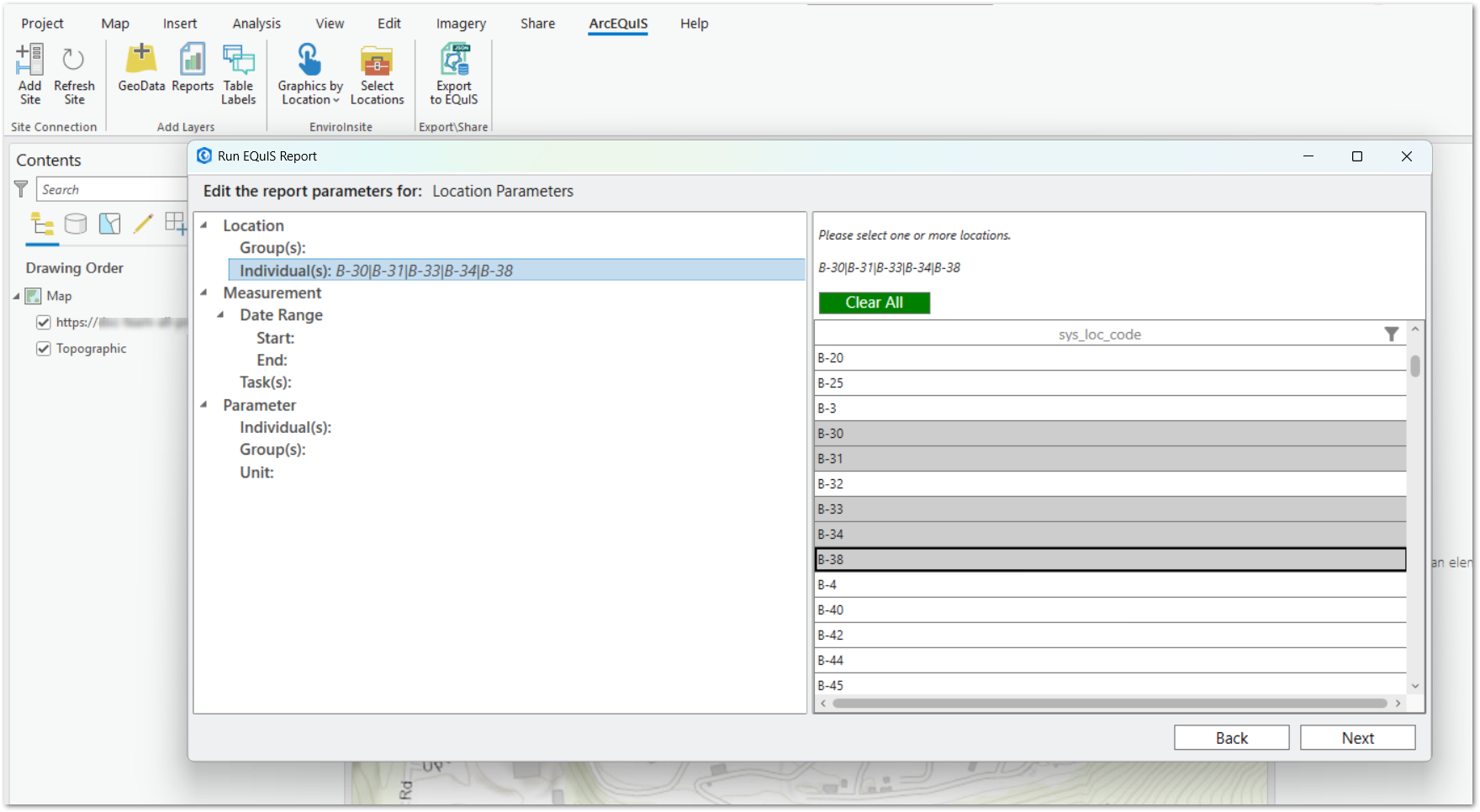Image resolution: width=1480 pixels, height=812 pixels.
Task: Select the ArcEQuIS ribbon tab
Action: click(x=618, y=24)
